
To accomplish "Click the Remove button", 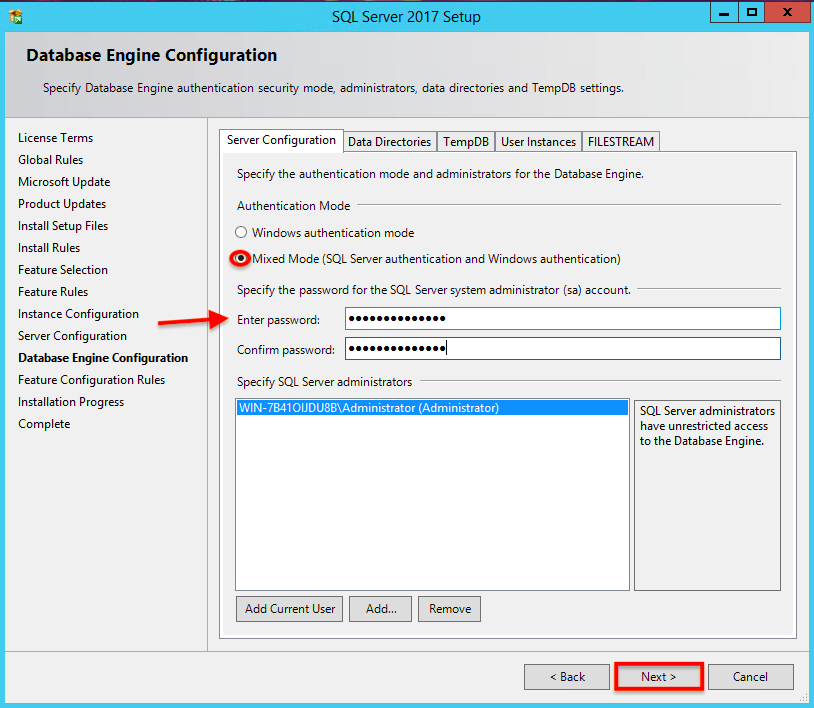I will pyautogui.click(x=450, y=609).
